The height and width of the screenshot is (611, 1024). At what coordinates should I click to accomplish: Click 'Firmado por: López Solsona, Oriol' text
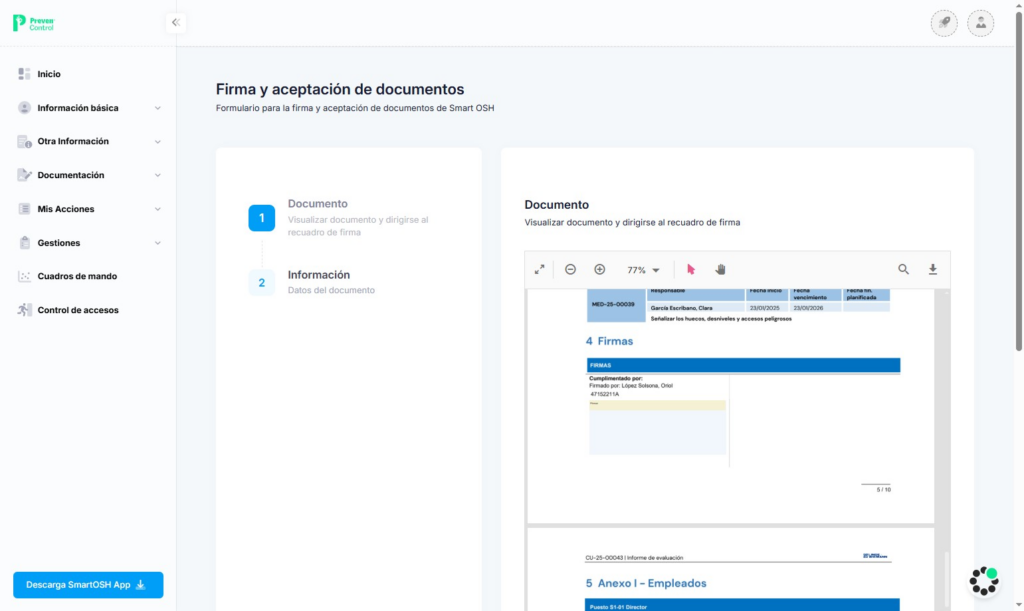click(631, 386)
